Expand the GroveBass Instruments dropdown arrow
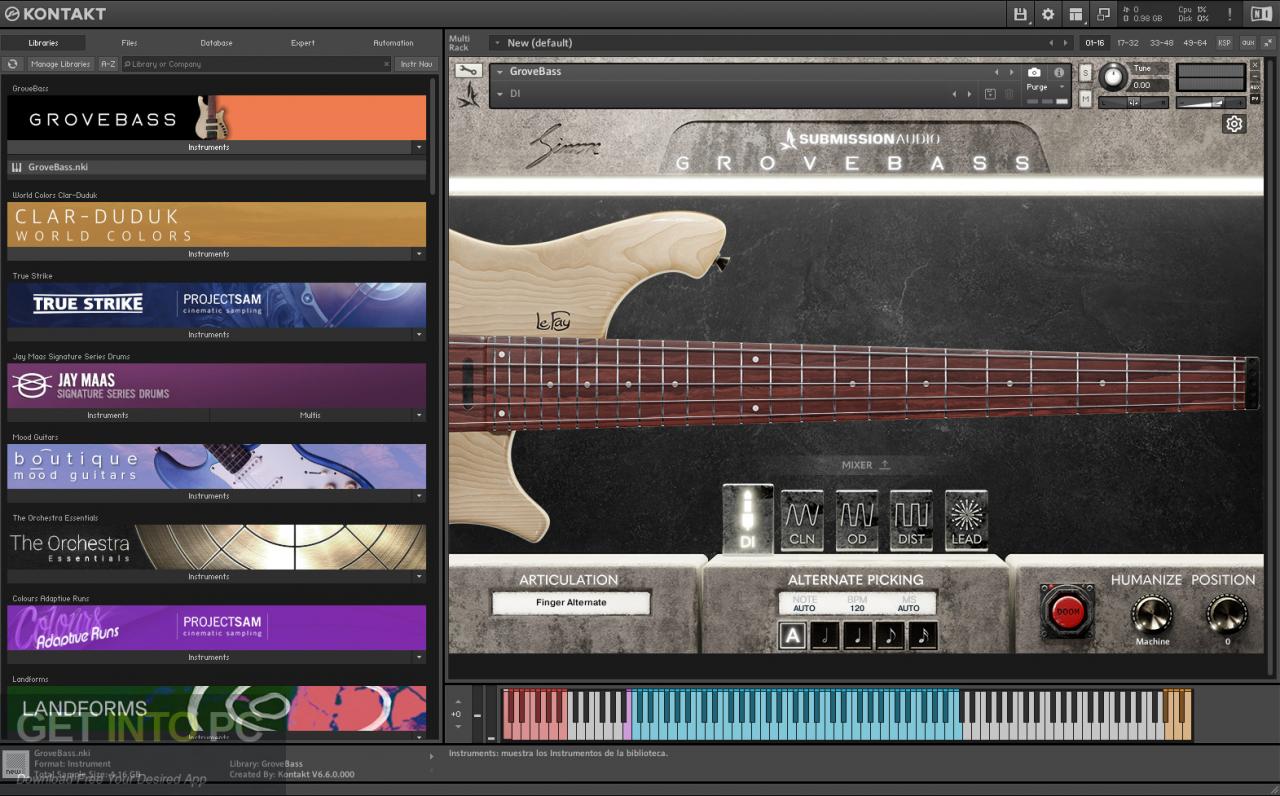This screenshot has width=1280, height=796. click(x=418, y=147)
